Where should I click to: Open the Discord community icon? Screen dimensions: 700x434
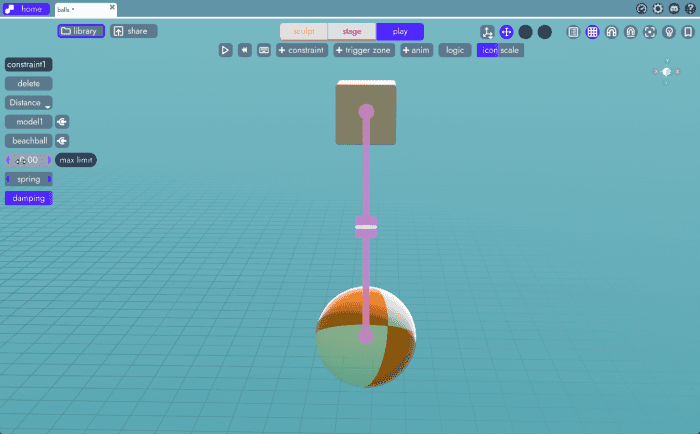(x=674, y=8)
